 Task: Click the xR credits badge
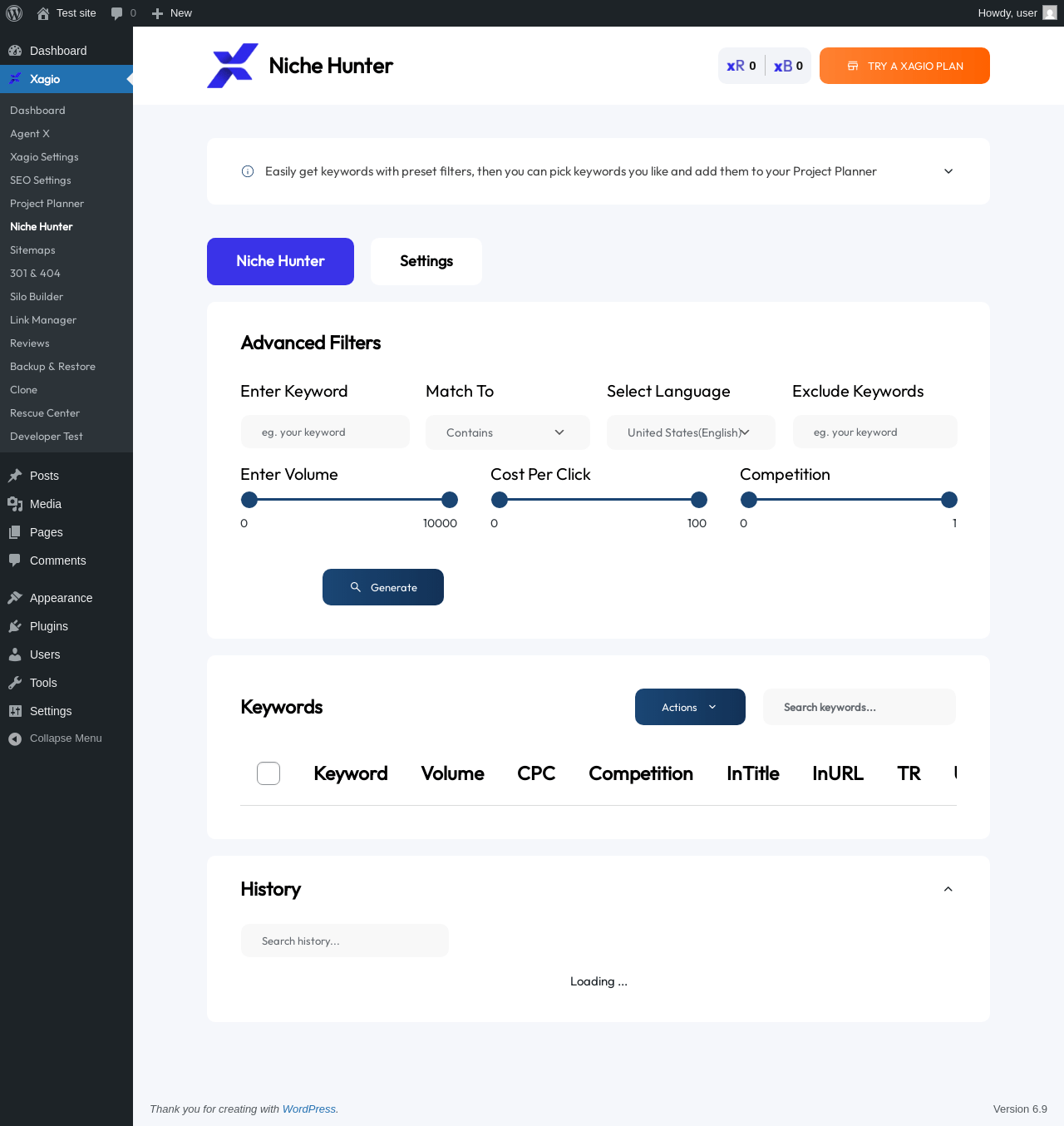741,66
